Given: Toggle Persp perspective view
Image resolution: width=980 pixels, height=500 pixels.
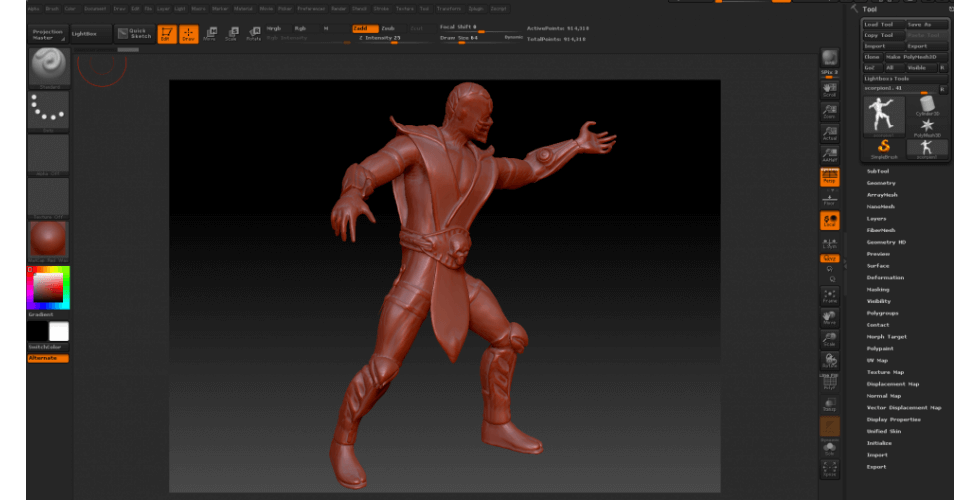Looking at the screenshot, I should click(x=829, y=177).
